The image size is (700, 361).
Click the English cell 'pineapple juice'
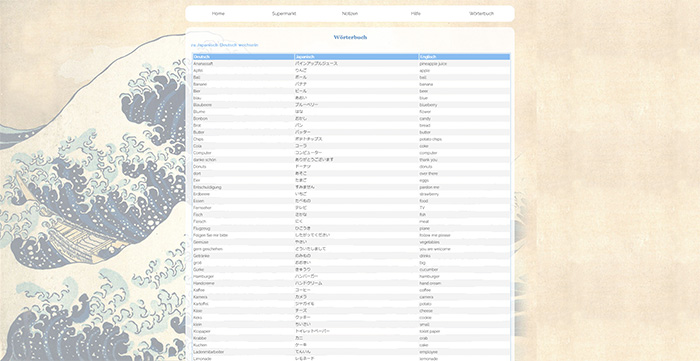pyautogui.click(x=433, y=64)
